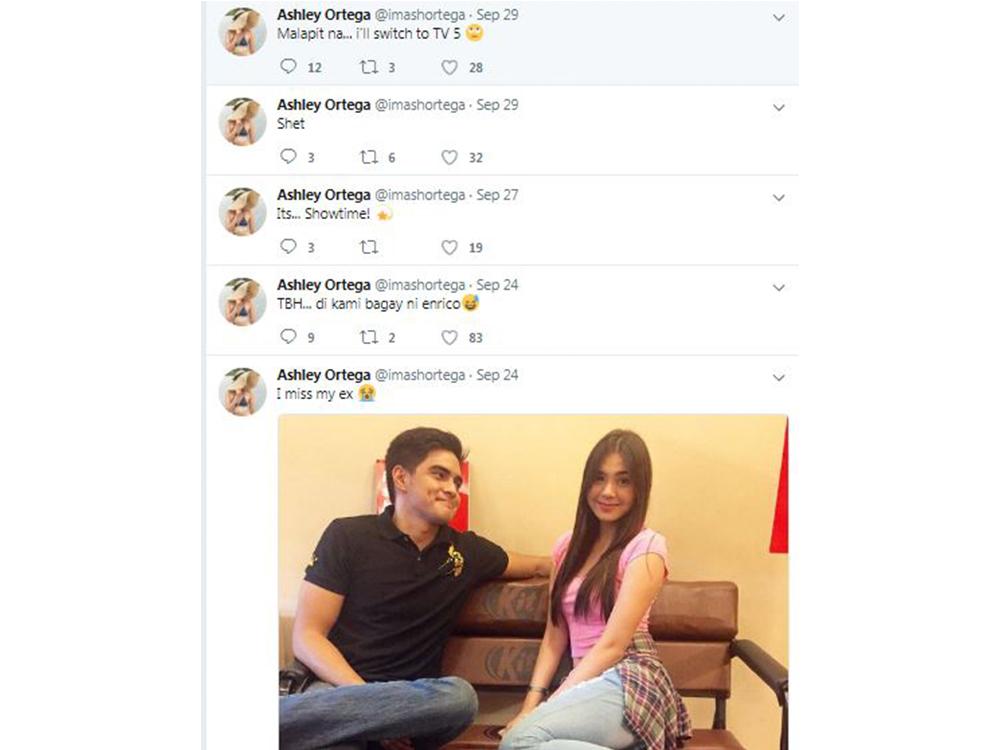Like the "Shet" tweet
The image size is (1000, 750).
click(x=450, y=157)
